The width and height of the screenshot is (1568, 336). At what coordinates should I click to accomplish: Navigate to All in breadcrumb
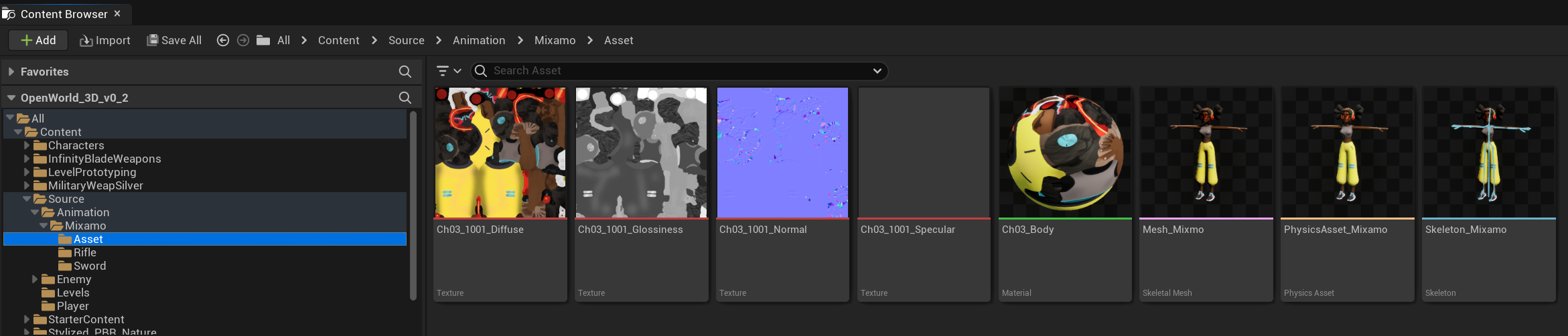point(284,40)
